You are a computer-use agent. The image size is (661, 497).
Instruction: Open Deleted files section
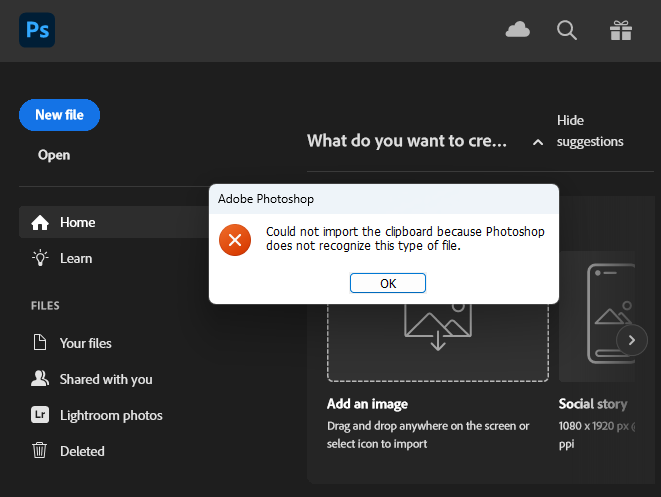[x=82, y=451]
